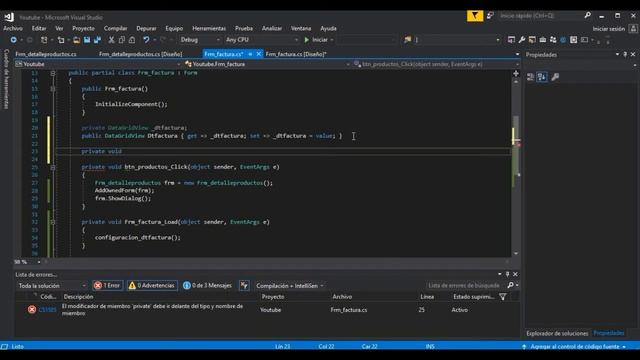Open the Youtube project navigation dropdown
Image resolution: width=640 pixels, height=360 pixels.
click(x=98, y=64)
